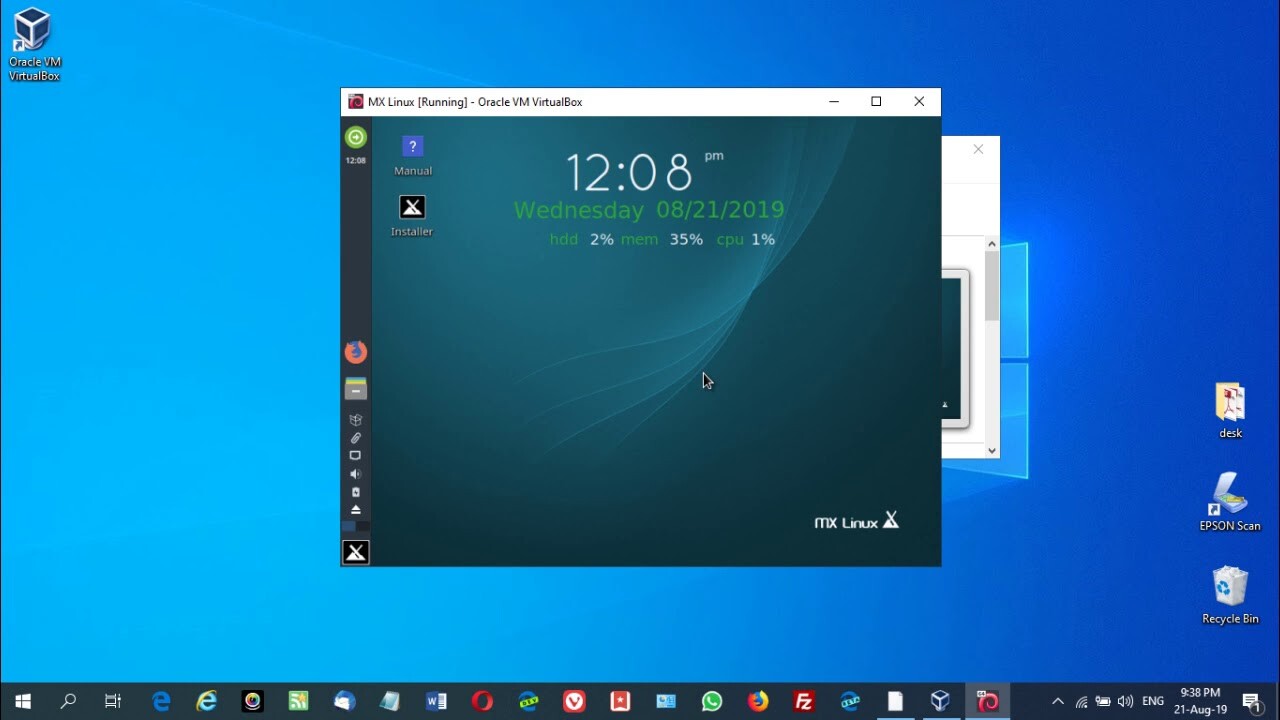Open Task View on the taskbar
Screen dimensions: 1280x720
click(113, 701)
